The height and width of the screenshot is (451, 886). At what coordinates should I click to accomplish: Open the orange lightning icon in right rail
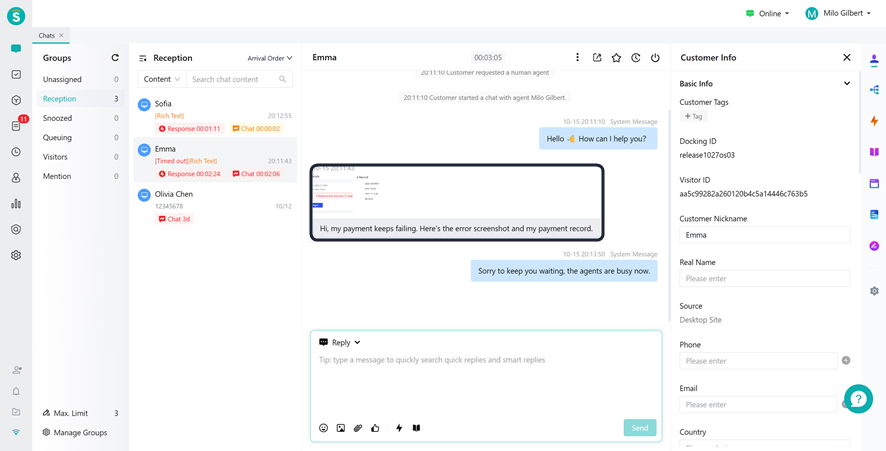click(874, 120)
